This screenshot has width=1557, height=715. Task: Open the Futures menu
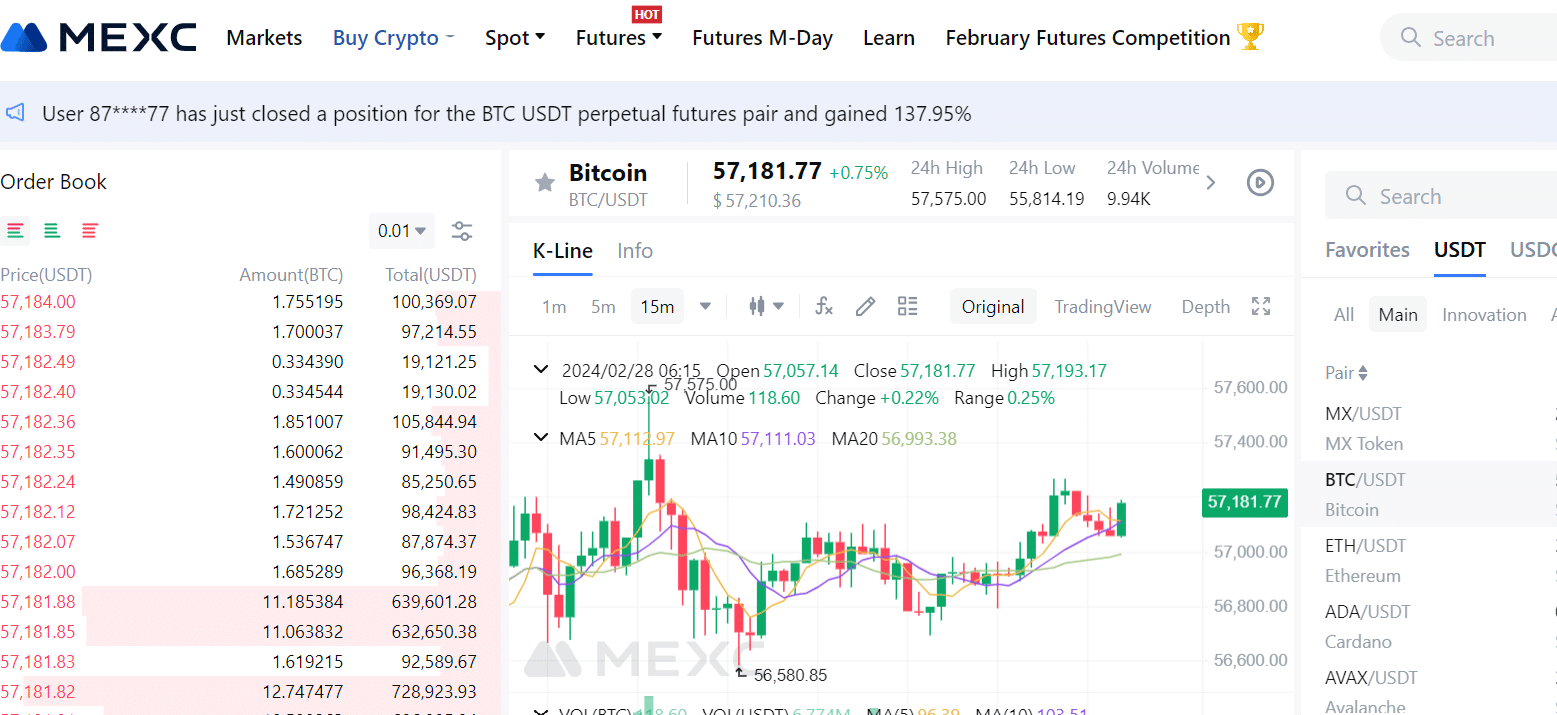click(618, 38)
